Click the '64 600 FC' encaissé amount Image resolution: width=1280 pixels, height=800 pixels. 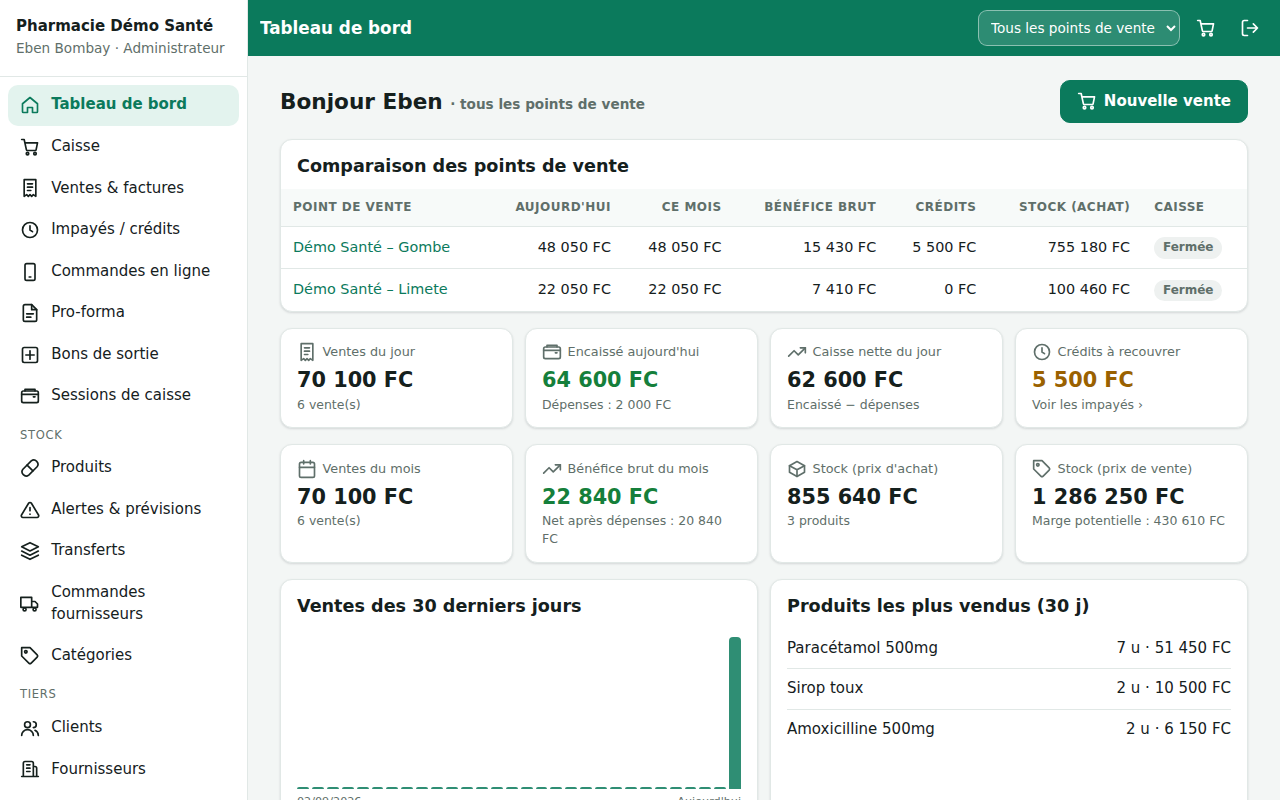tap(600, 380)
